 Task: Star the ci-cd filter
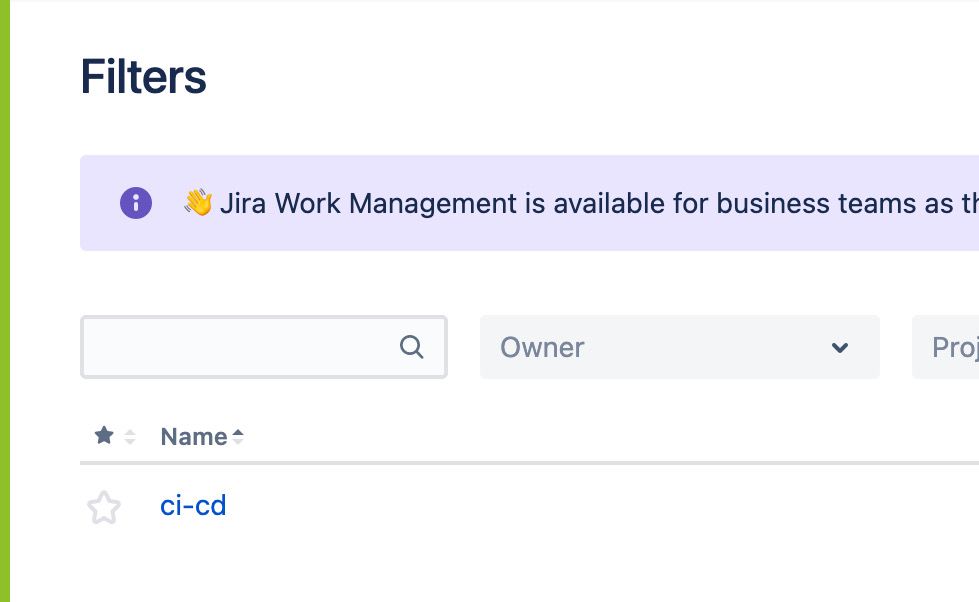(x=104, y=507)
